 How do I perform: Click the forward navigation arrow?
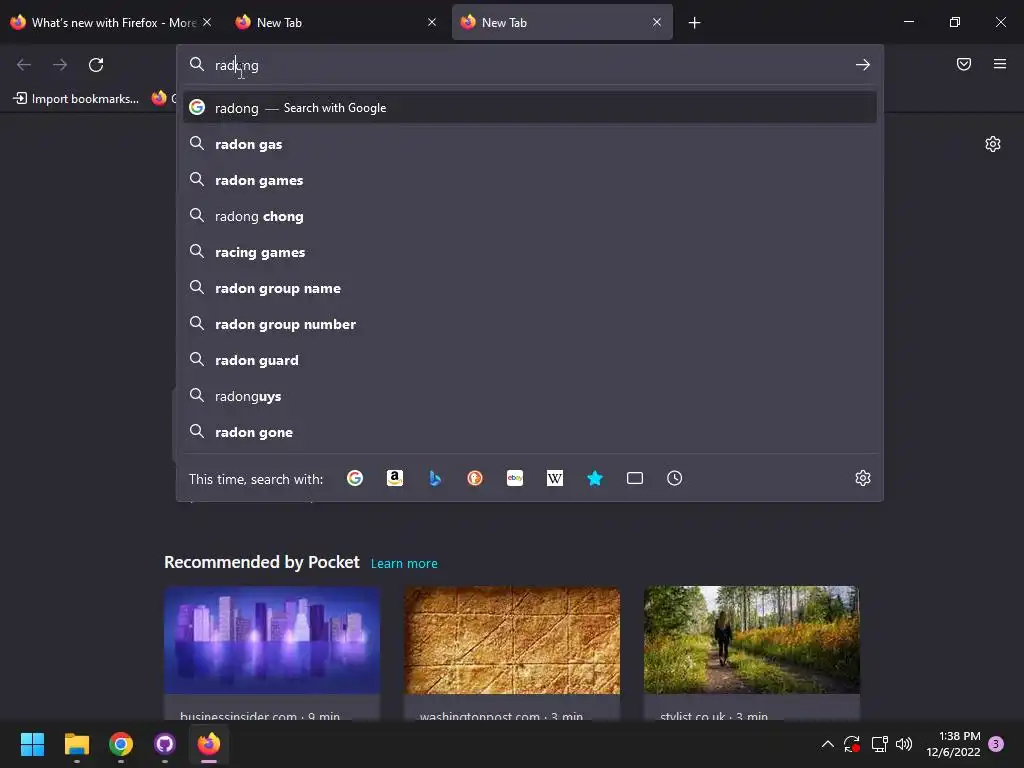point(60,65)
